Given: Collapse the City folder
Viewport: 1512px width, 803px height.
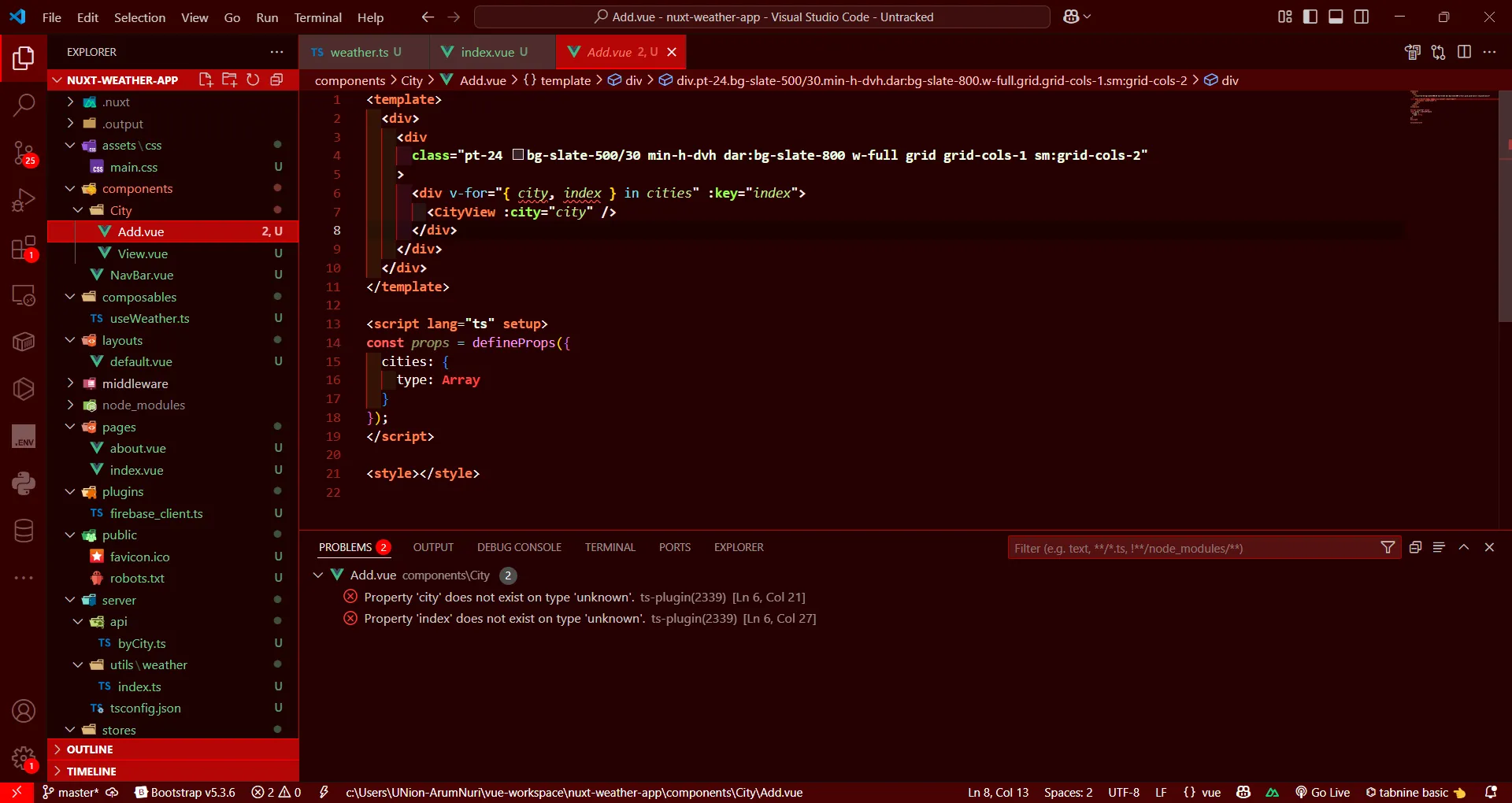Looking at the screenshot, I should coord(78,210).
